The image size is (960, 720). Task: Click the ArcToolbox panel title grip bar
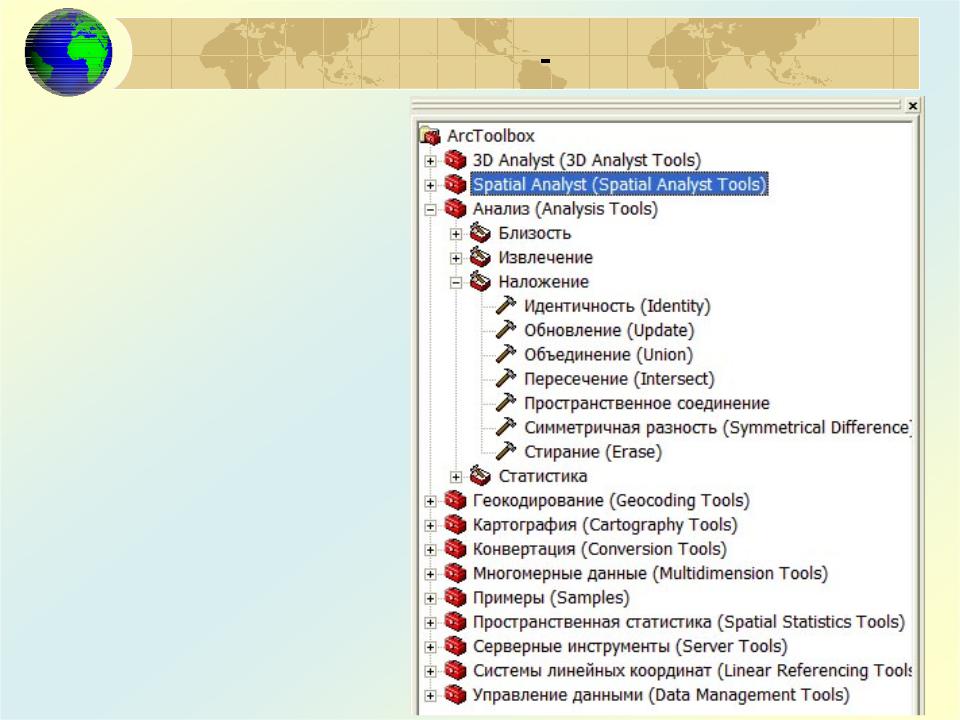pos(657,105)
